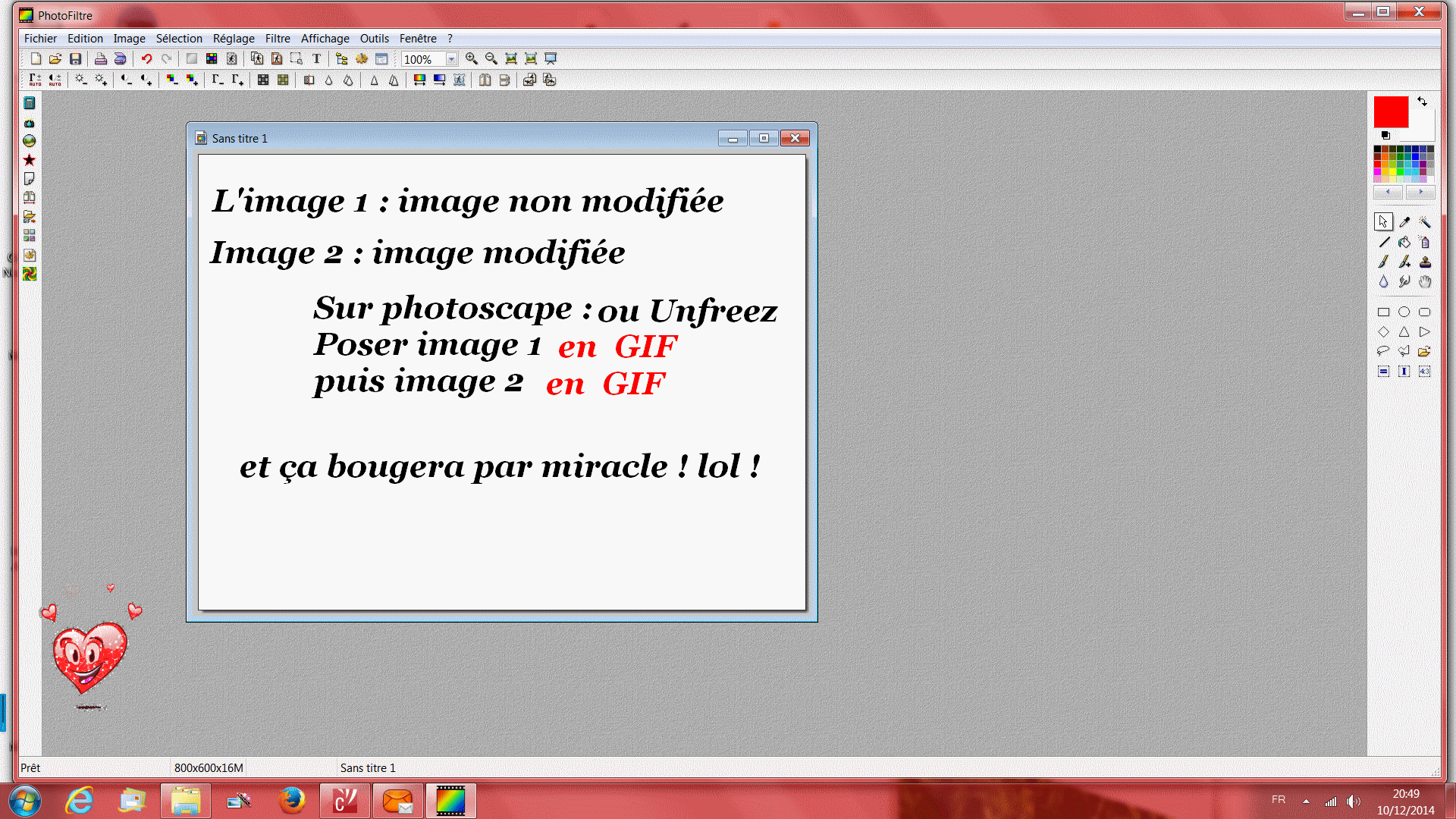The height and width of the screenshot is (819, 1456).
Task: Select the Pipette eyedropper tool
Action: 1404,221
